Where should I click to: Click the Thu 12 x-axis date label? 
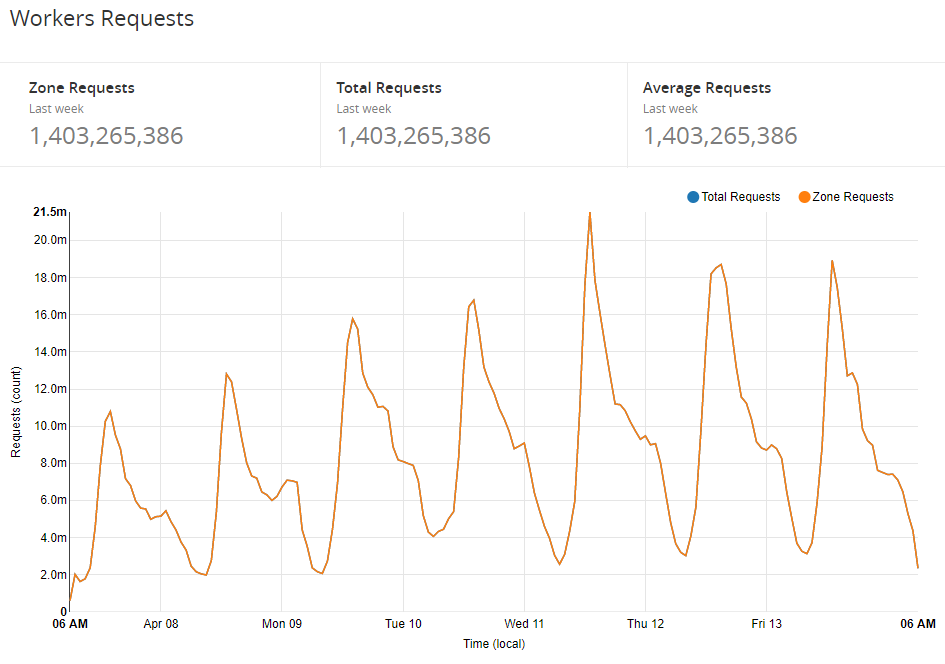[x=645, y=624]
